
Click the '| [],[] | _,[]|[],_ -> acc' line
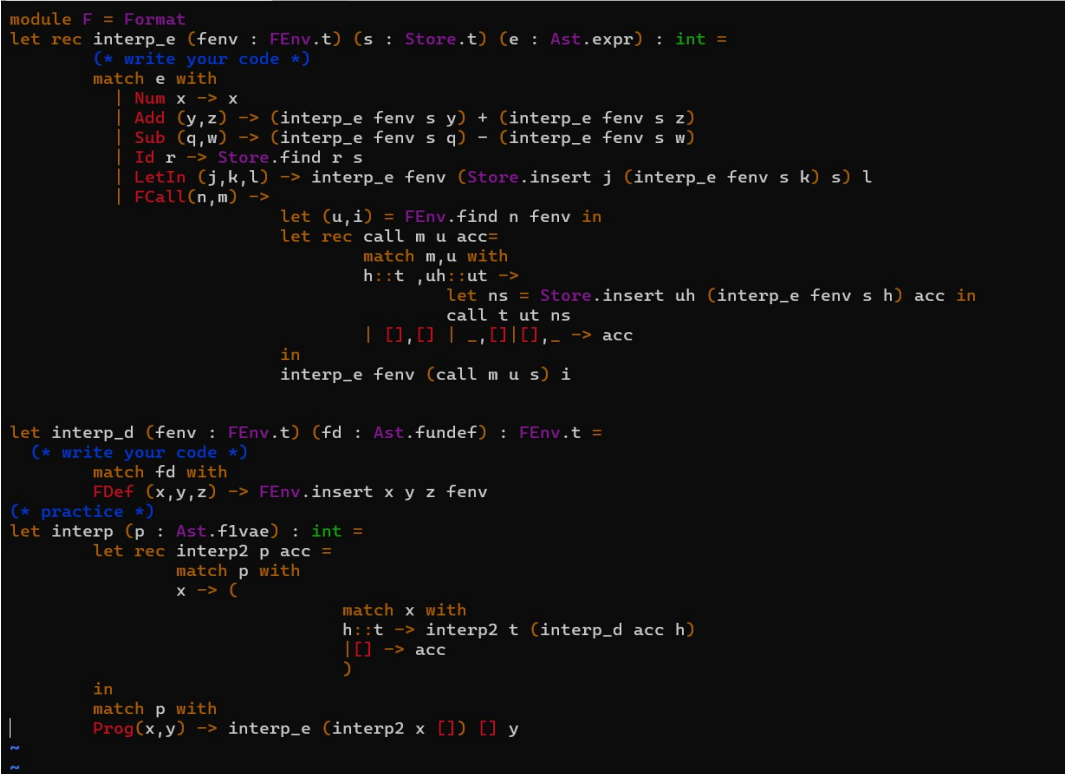click(x=499, y=335)
